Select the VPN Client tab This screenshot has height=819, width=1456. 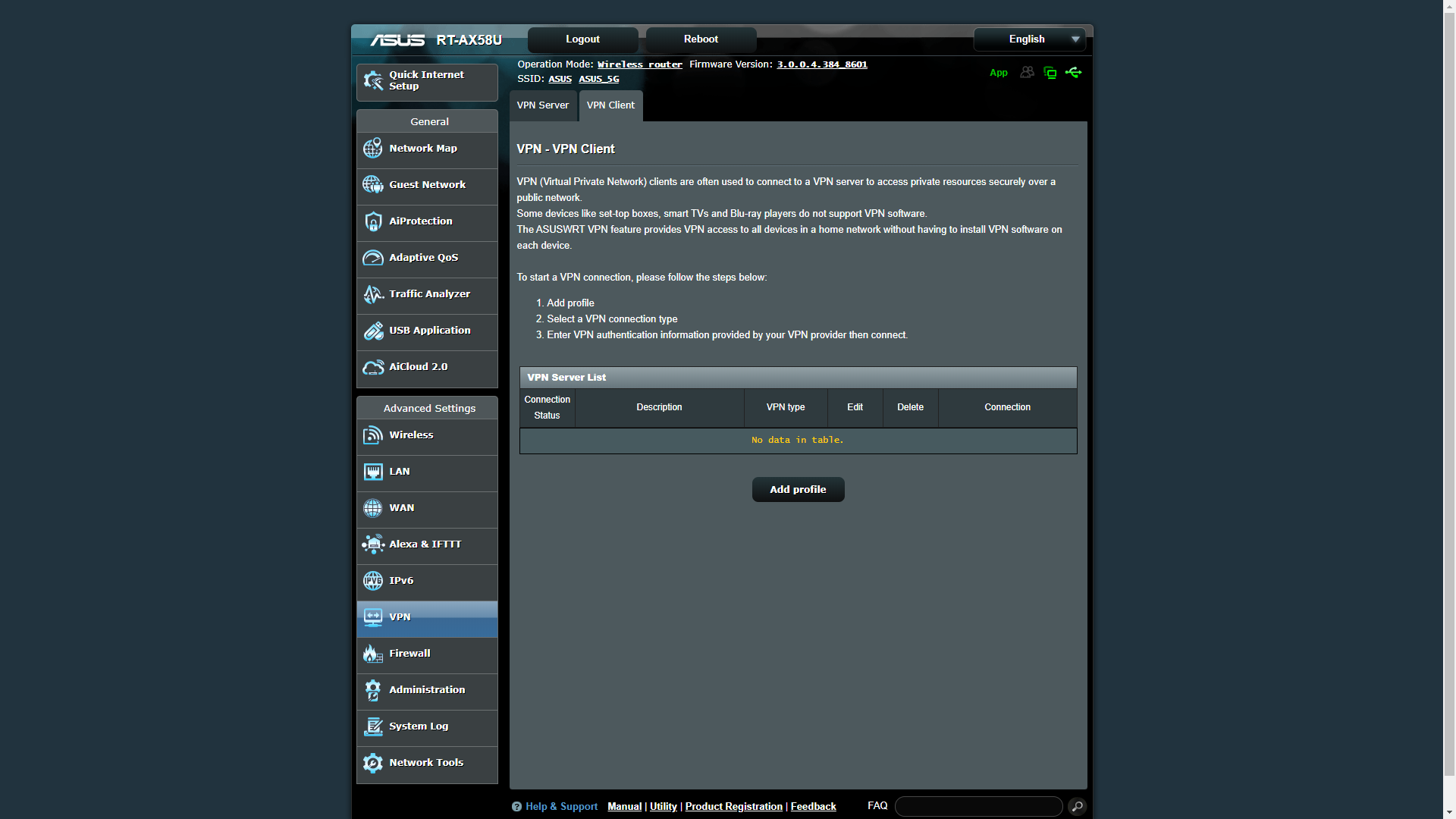[610, 105]
